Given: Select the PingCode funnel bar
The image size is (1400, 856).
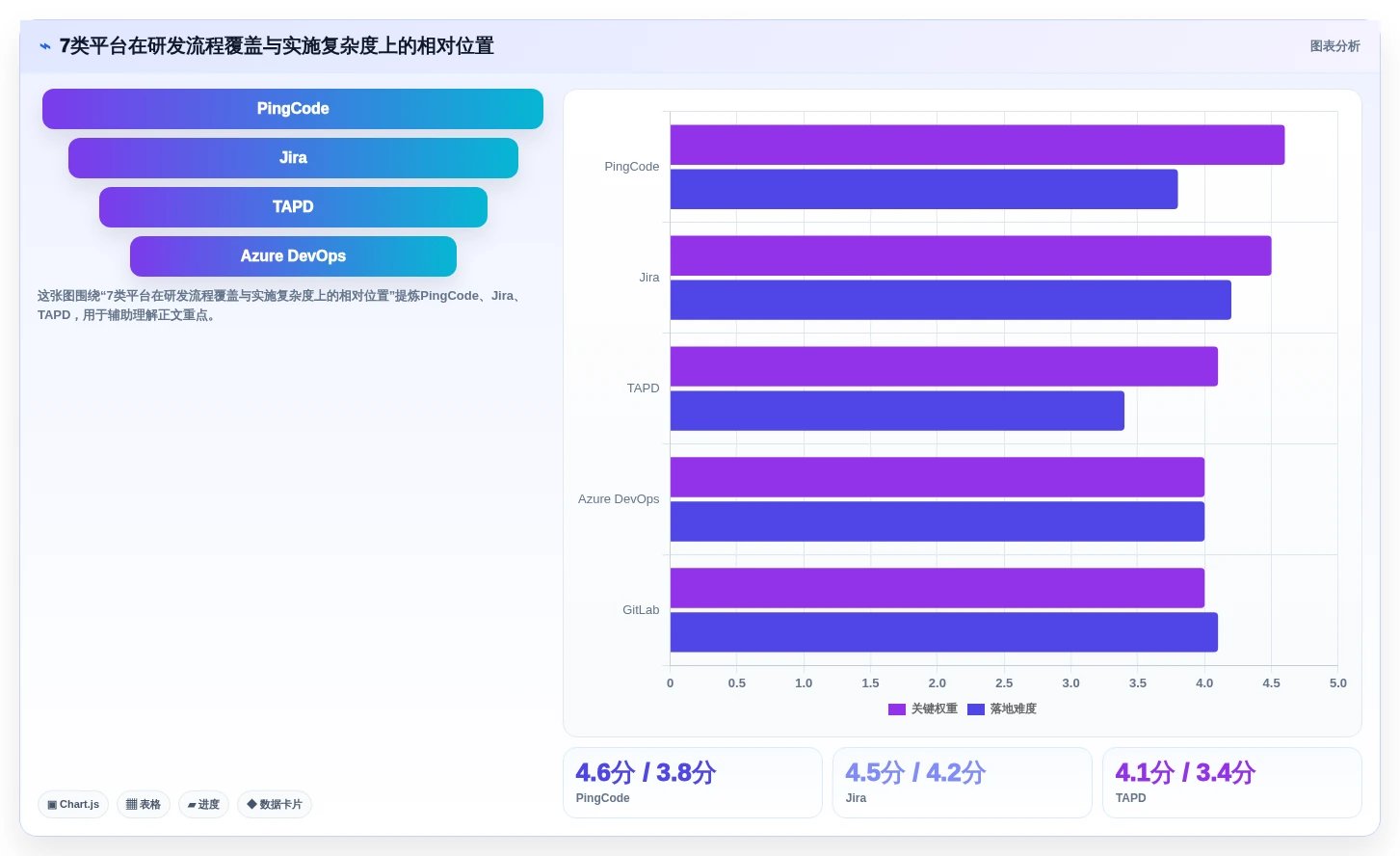Looking at the screenshot, I should (x=293, y=109).
